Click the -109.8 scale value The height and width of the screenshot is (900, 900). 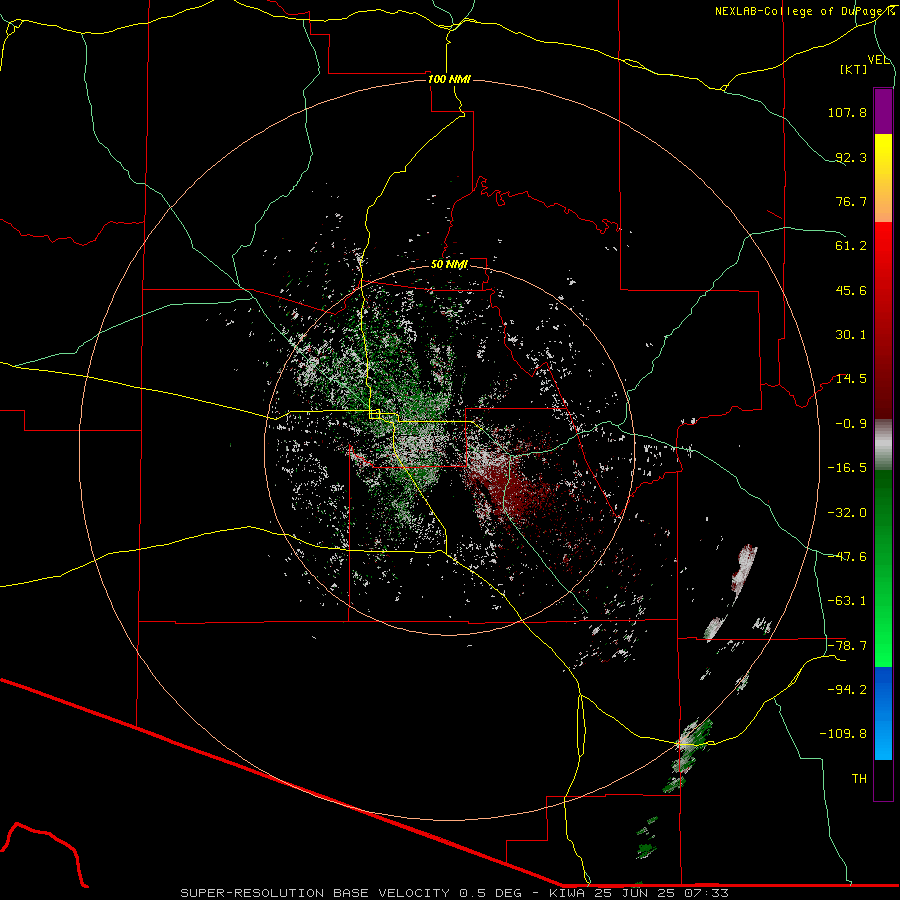point(844,734)
